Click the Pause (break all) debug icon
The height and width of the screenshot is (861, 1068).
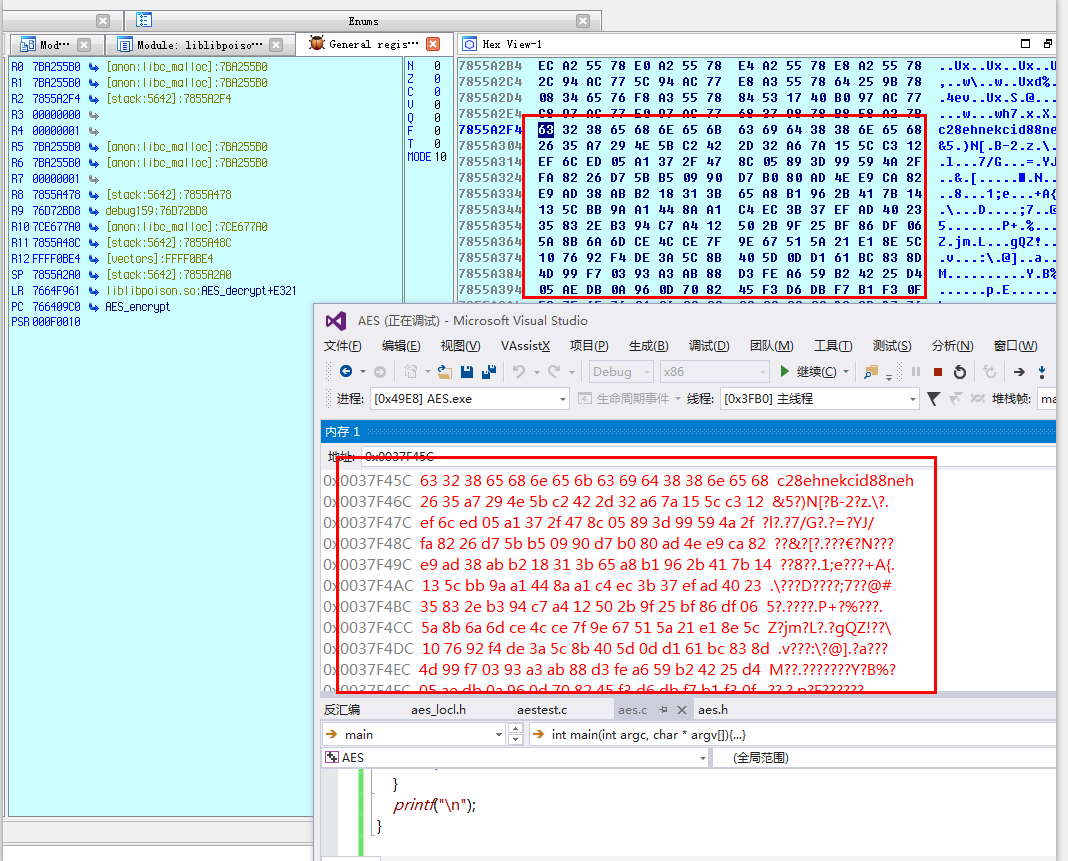pos(915,372)
